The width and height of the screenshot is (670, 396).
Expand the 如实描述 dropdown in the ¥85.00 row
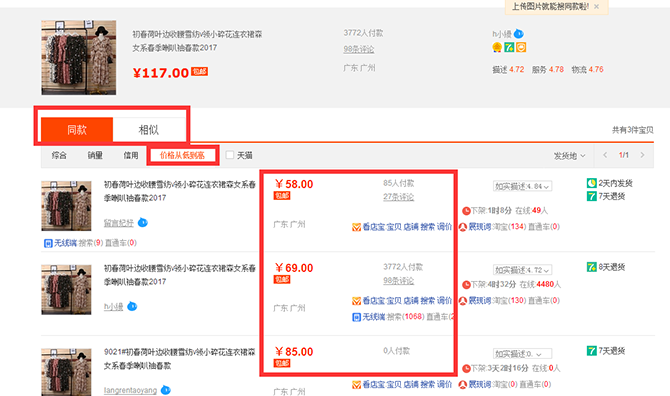point(522,354)
